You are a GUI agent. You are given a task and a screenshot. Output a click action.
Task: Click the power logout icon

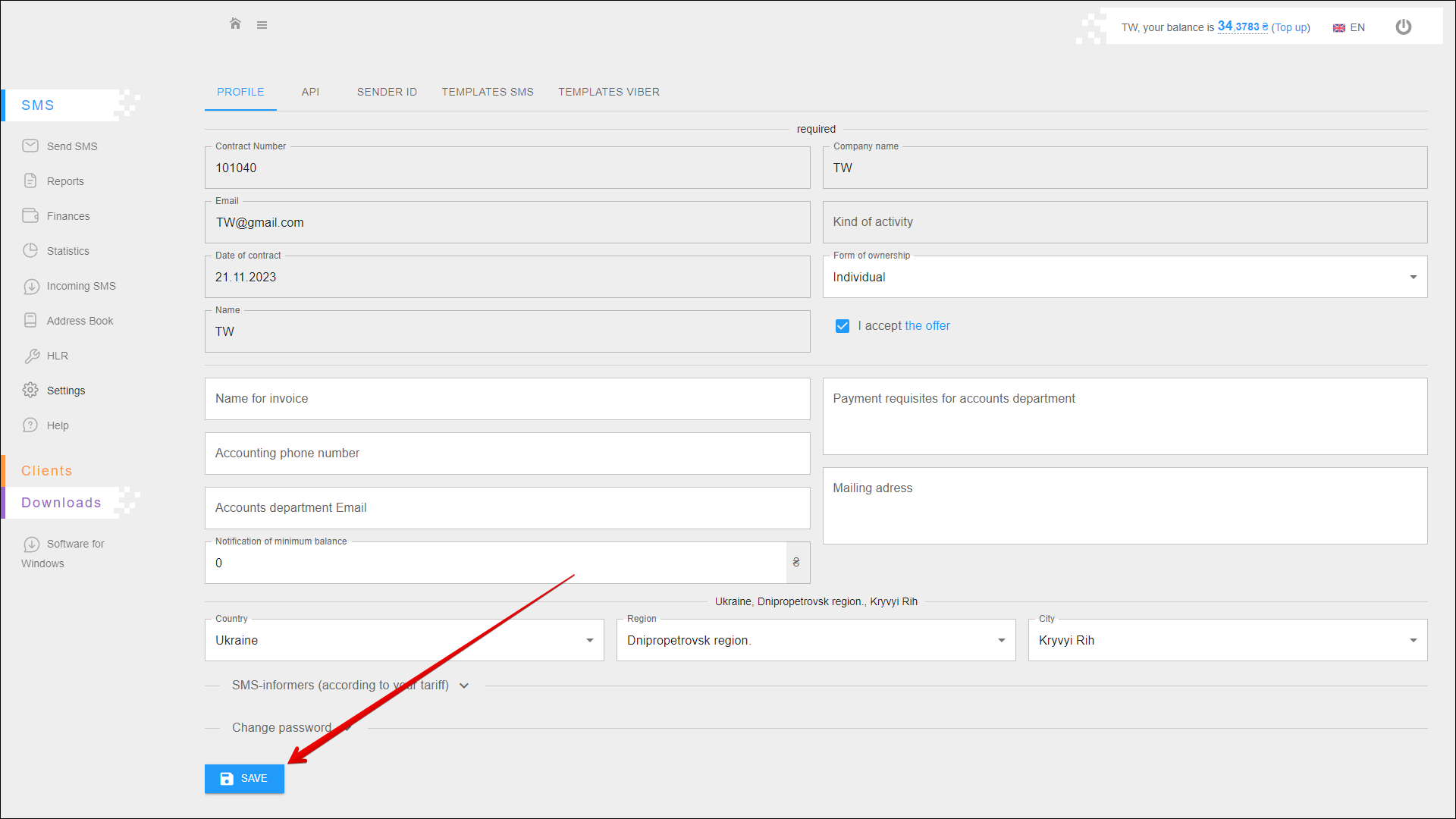tap(1403, 27)
